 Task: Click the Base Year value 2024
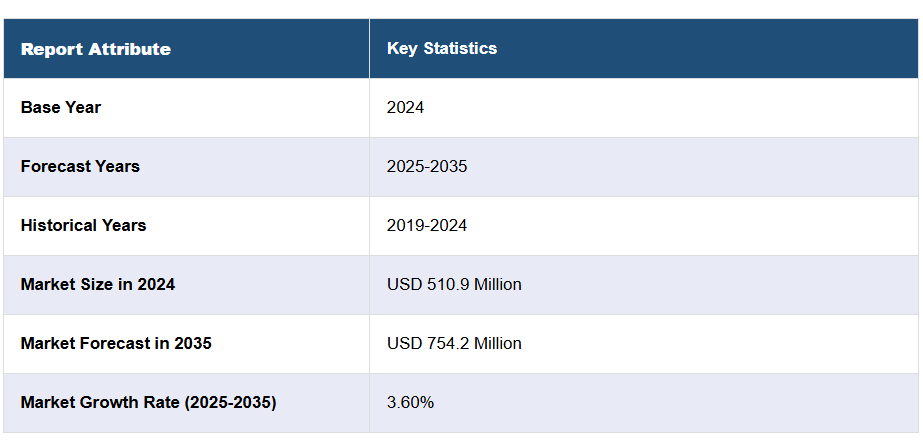click(405, 107)
